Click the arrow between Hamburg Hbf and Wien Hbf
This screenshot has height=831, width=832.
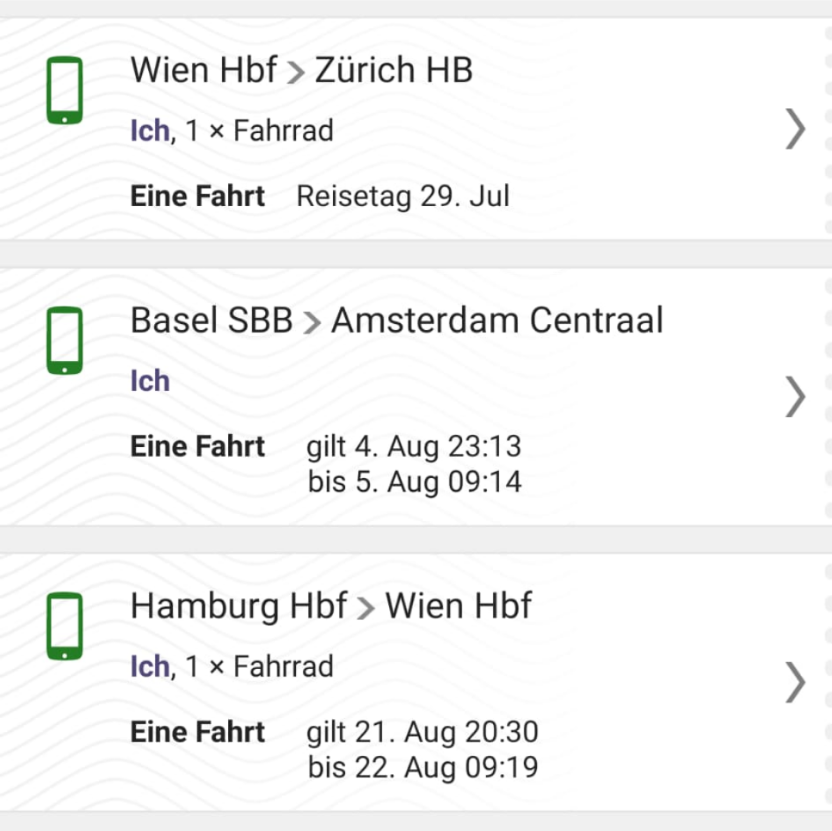pos(366,607)
